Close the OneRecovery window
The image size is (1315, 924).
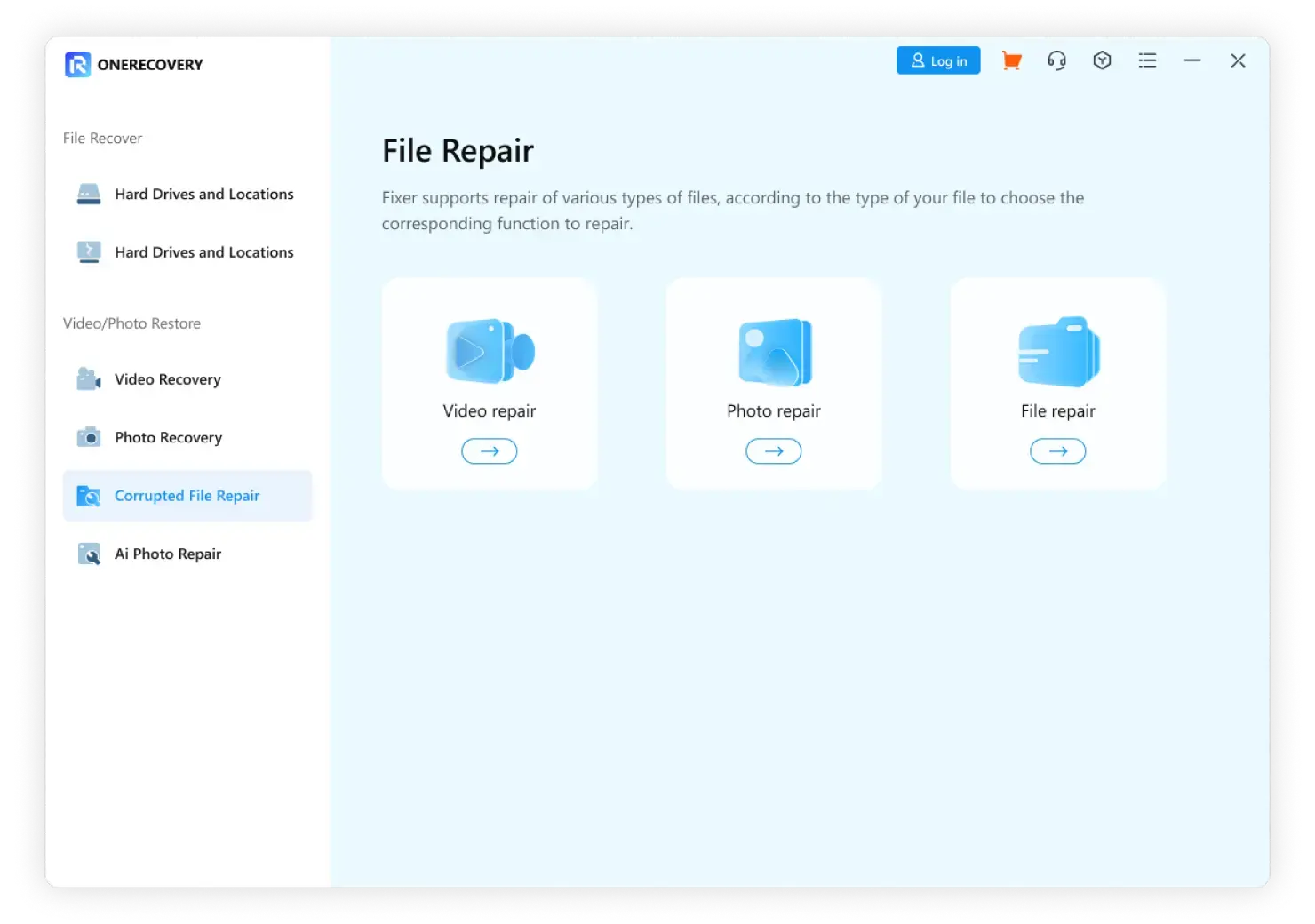[x=1238, y=60]
